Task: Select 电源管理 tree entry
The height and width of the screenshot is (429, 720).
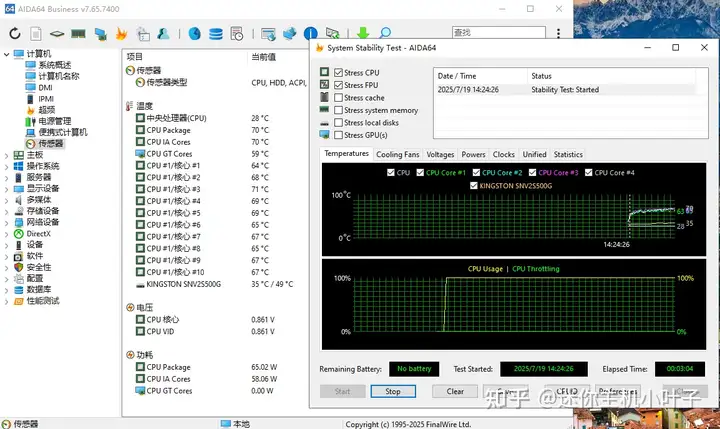Action: click(55, 121)
